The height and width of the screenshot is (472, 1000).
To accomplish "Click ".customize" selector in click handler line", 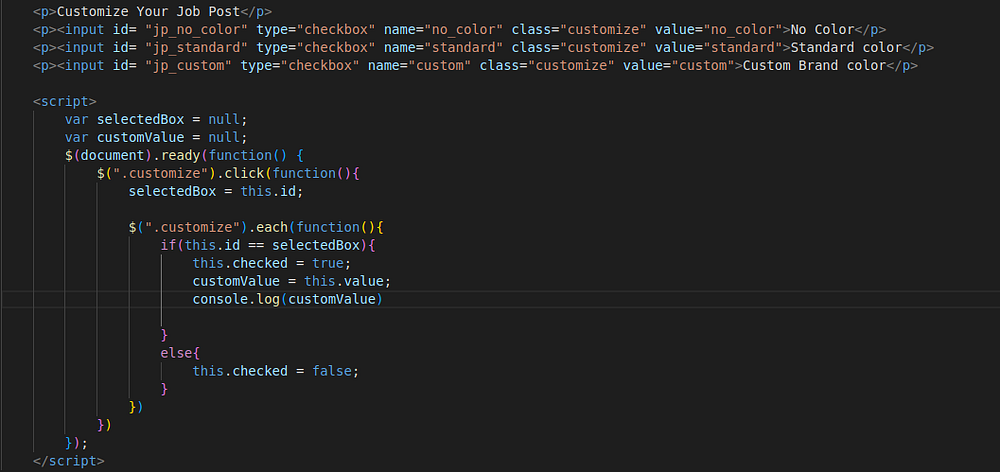I will pyautogui.click(x=160, y=173).
